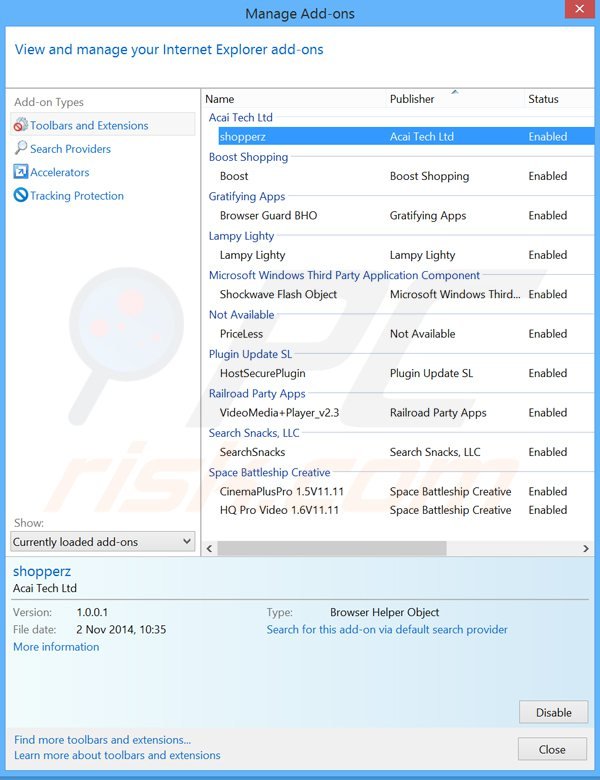Sort the list by Name column
Screen dimensions: 600x780
click(295, 99)
